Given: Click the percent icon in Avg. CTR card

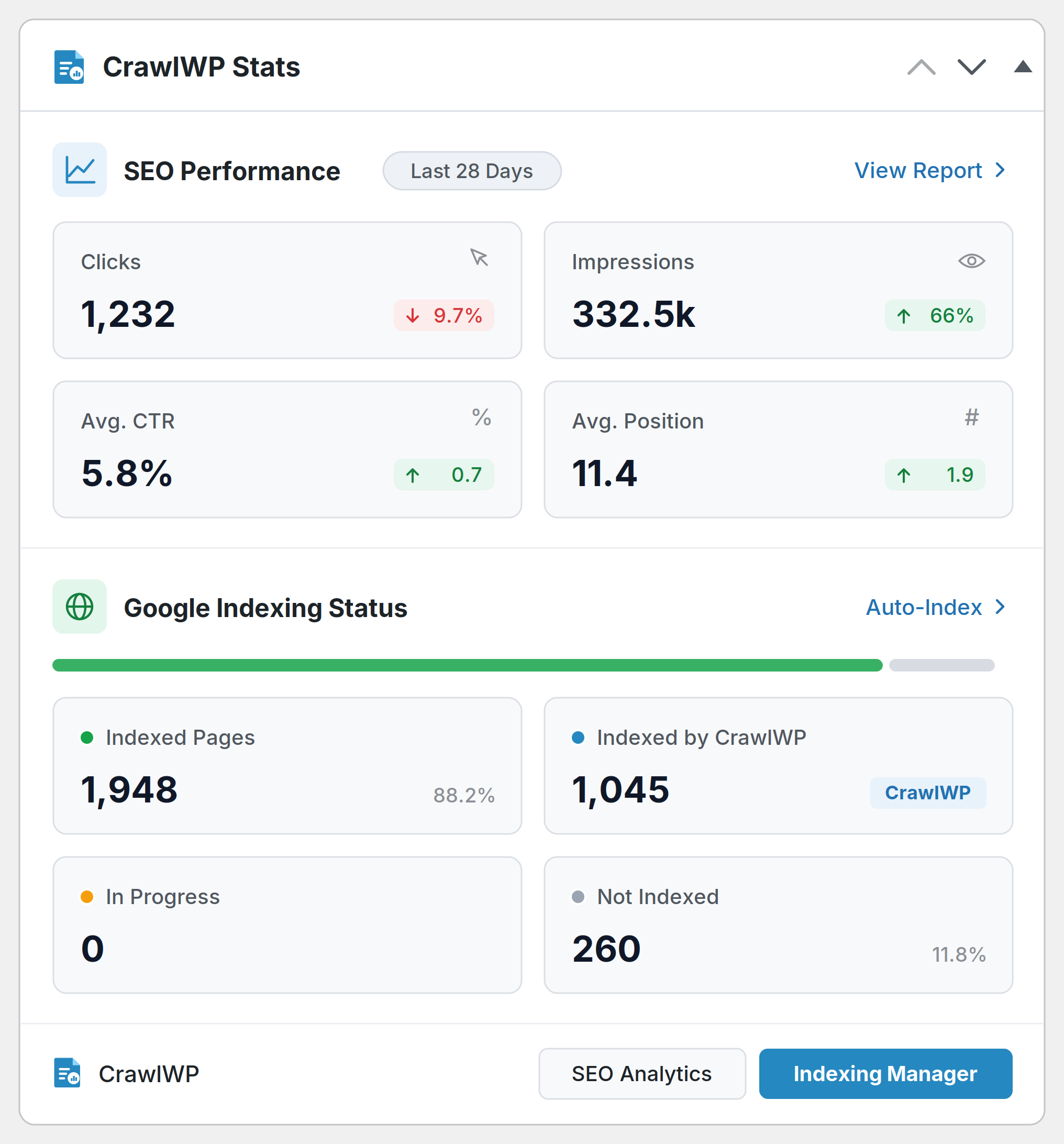Looking at the screenshot, I should tap(481, 416).
